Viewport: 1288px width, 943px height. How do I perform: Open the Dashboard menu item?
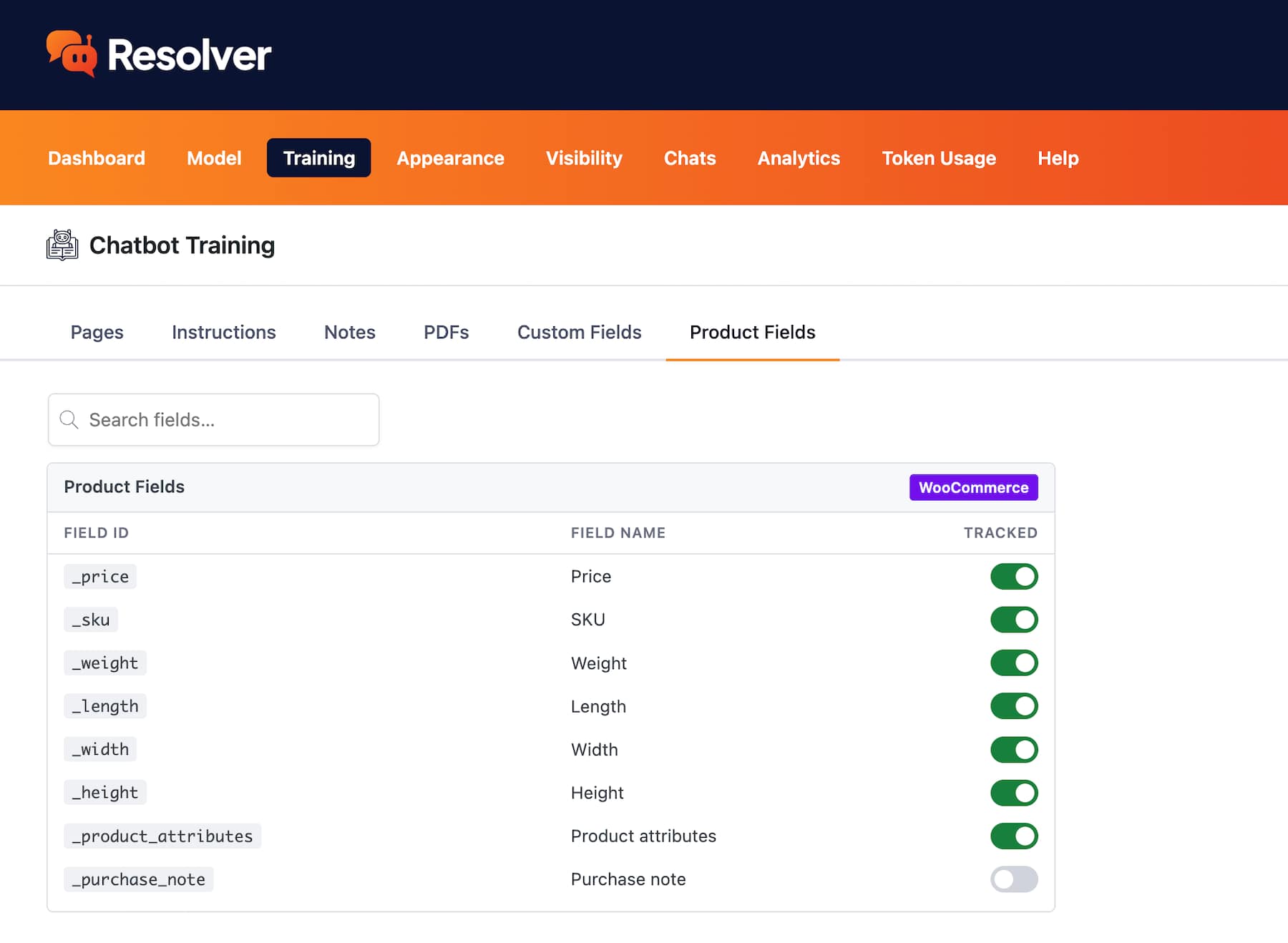click(x=97, y=158)
